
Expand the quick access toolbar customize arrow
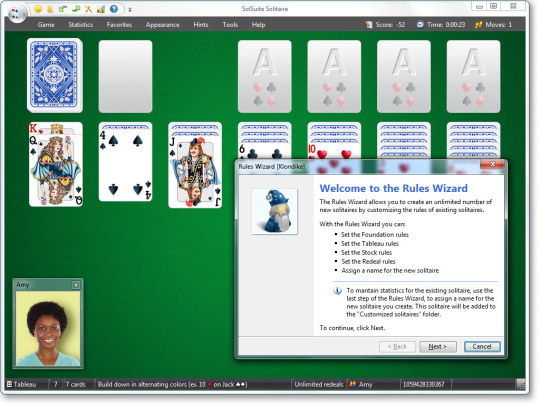130,10
